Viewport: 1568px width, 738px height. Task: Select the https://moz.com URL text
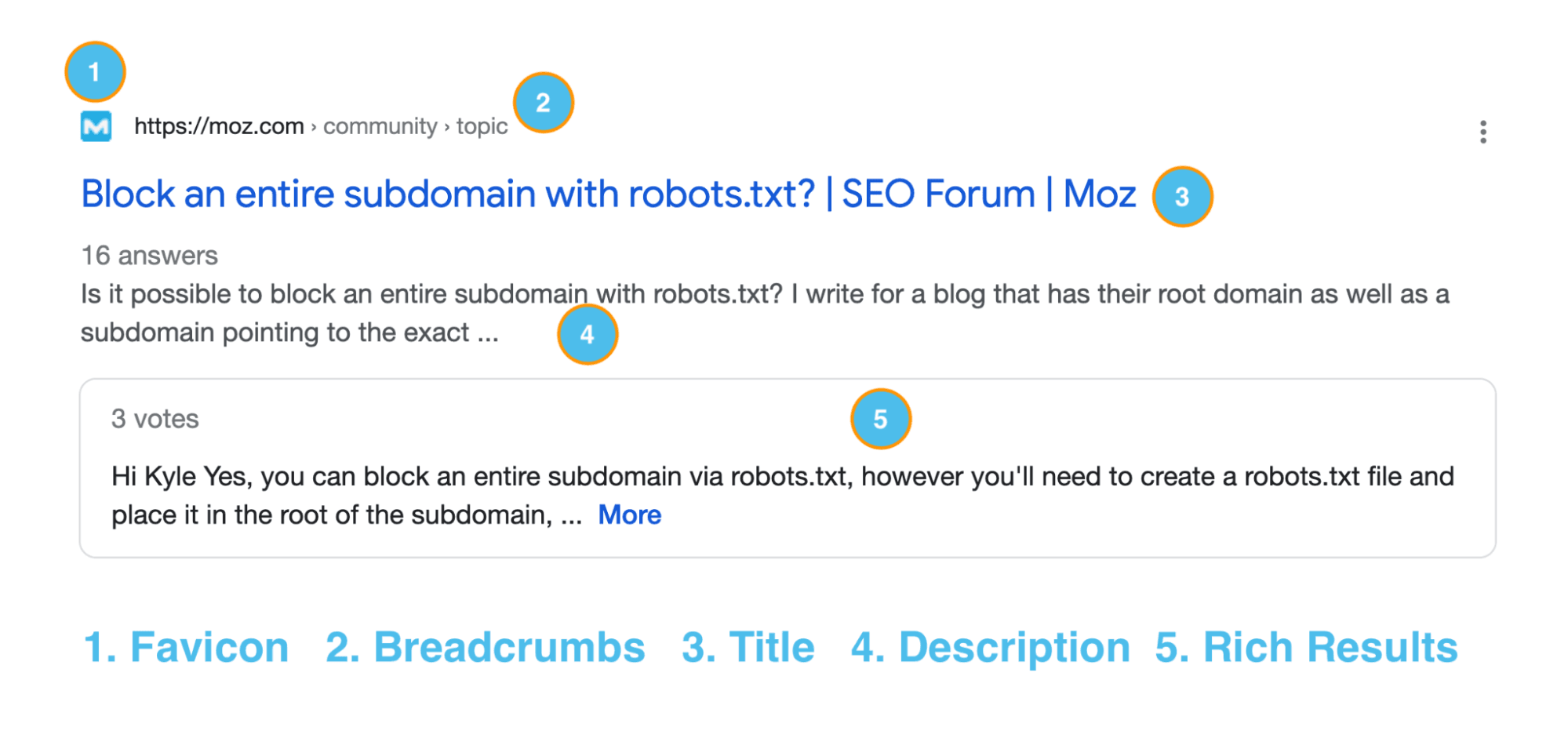(218, 125)
